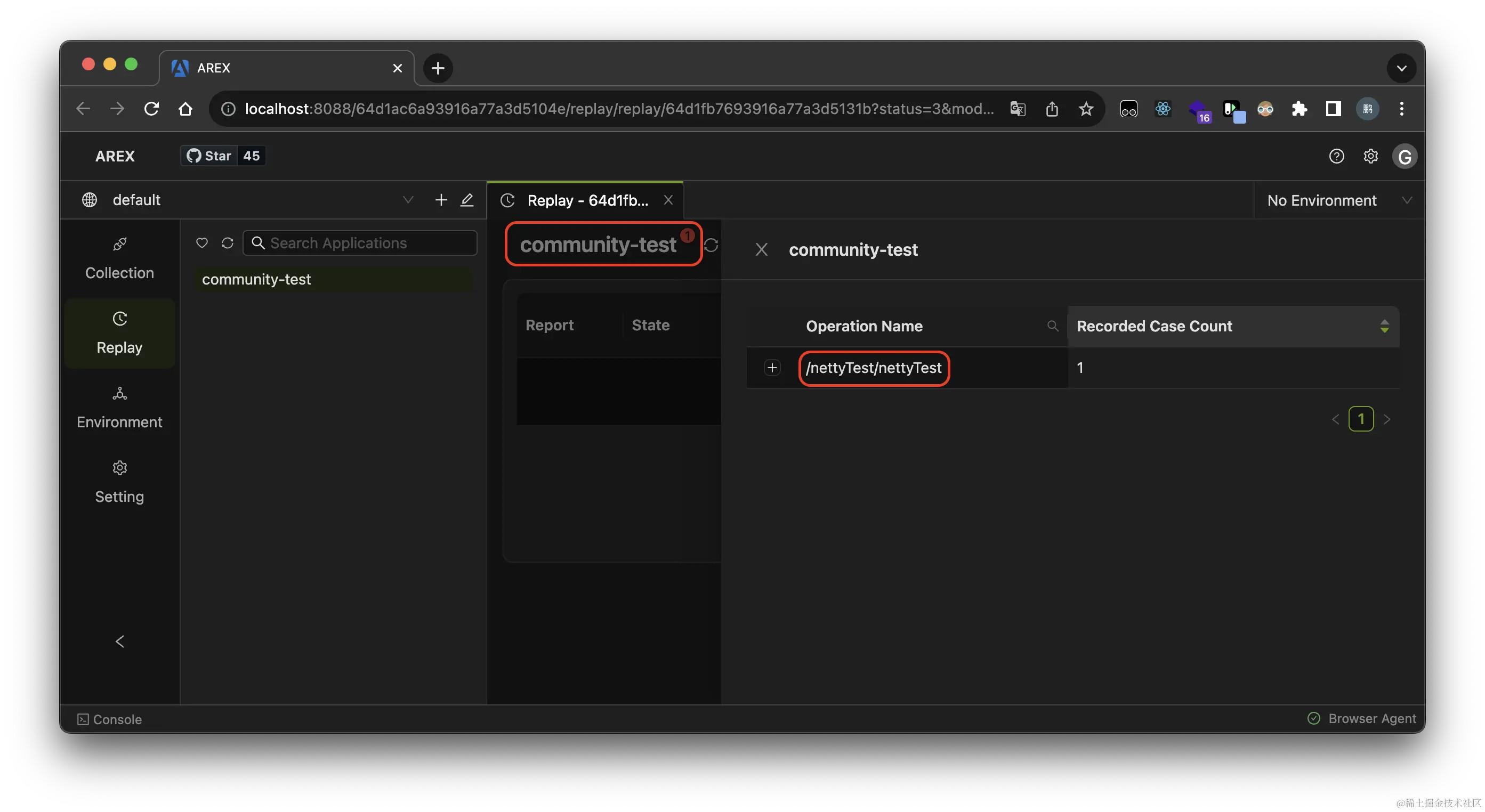Open the Setting sidebar section
This screenshot has width=1485, height=812.
pos(119,482)
